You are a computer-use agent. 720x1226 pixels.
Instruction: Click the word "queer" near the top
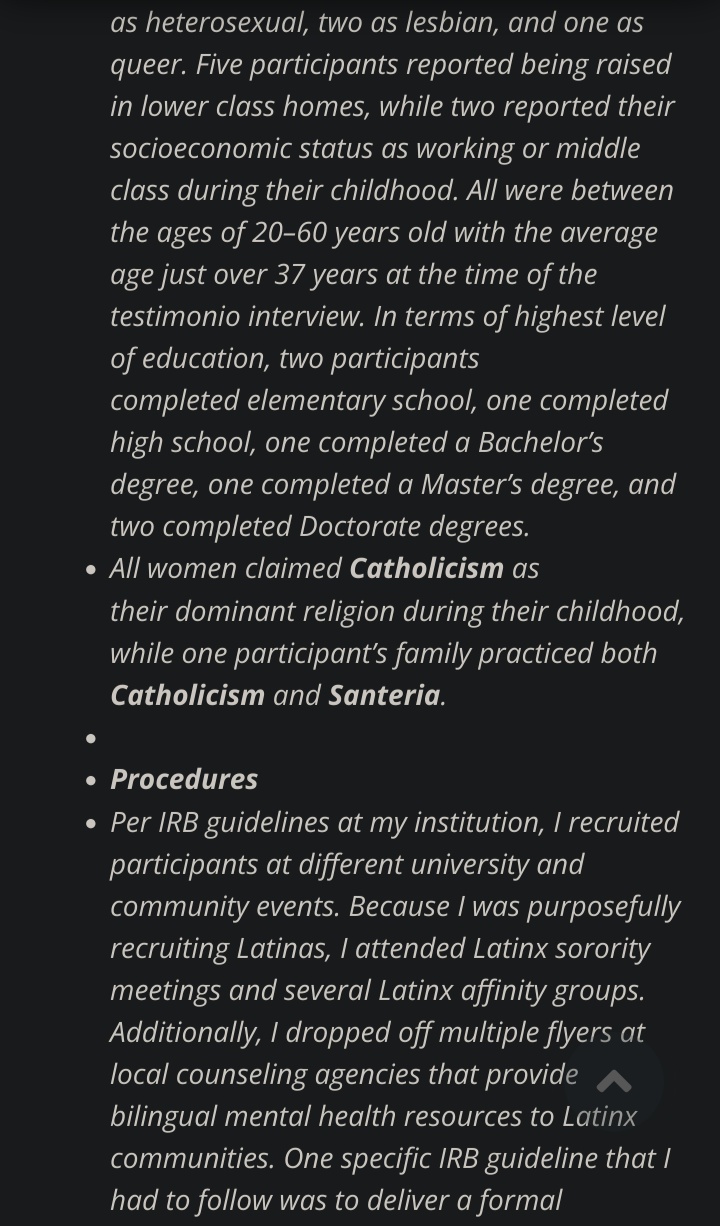coord(147,64)
